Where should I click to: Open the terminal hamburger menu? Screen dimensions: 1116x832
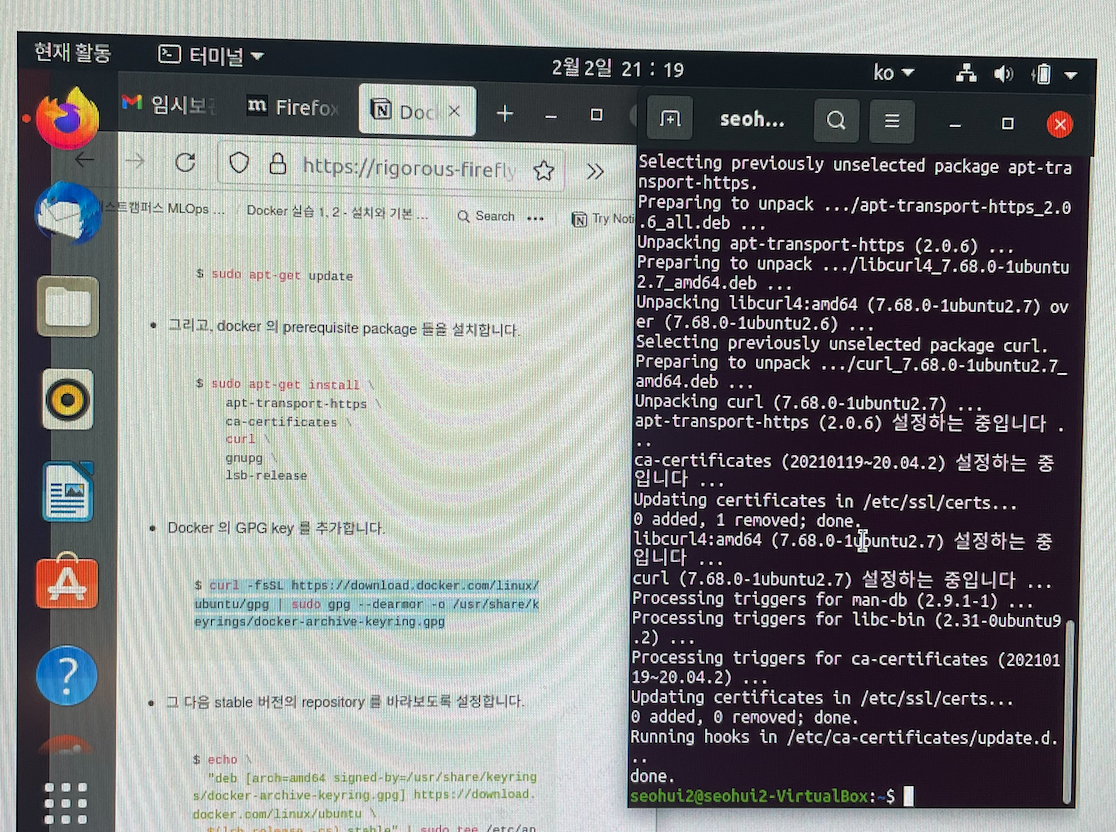click(892, 121)
